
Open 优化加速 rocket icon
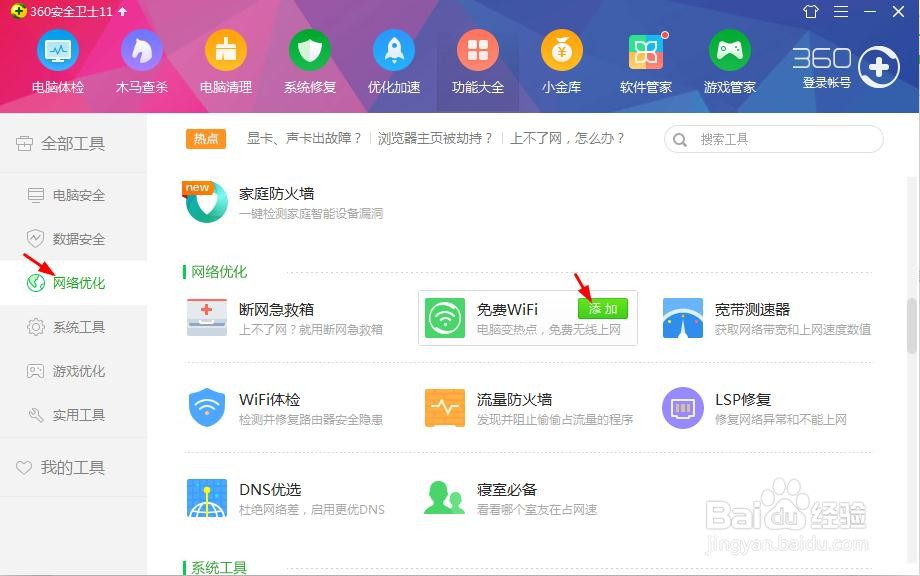[394, 50]
